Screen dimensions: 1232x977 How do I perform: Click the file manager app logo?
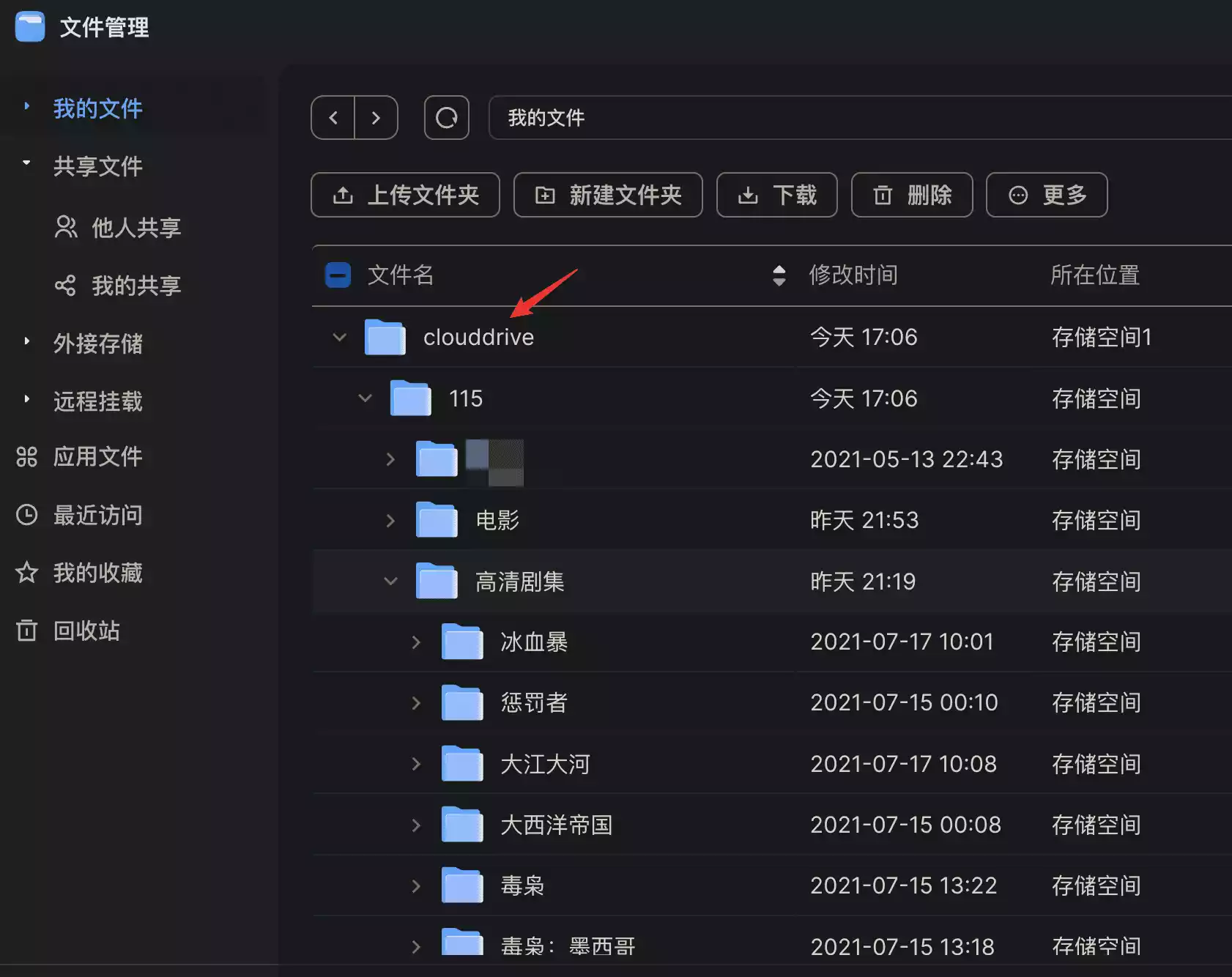30,27
